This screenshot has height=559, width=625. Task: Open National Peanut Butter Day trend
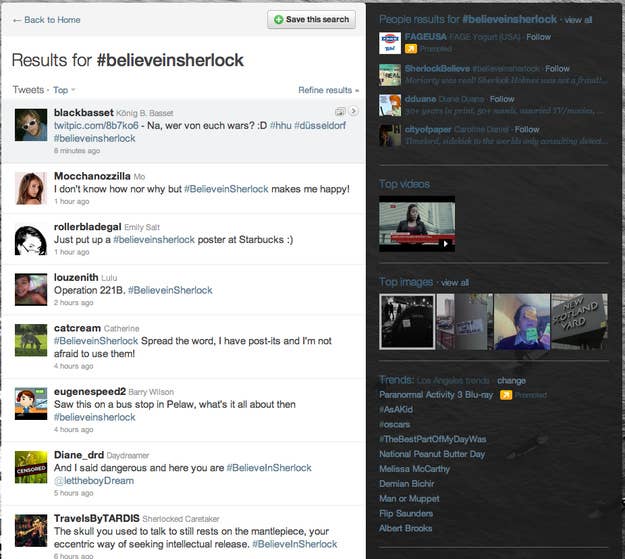[432, 454]
